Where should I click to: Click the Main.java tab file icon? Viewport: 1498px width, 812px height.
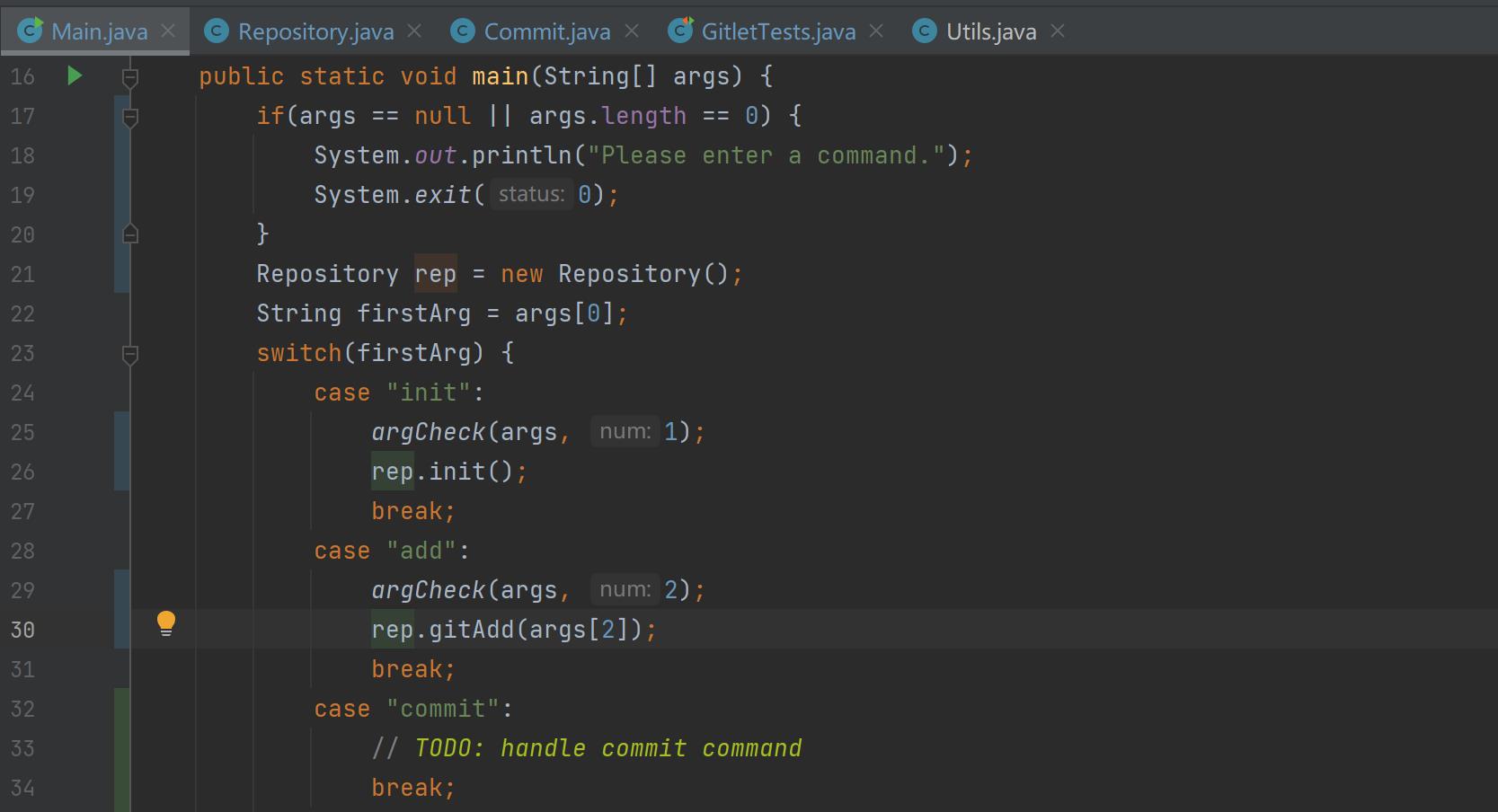(31, 31)
